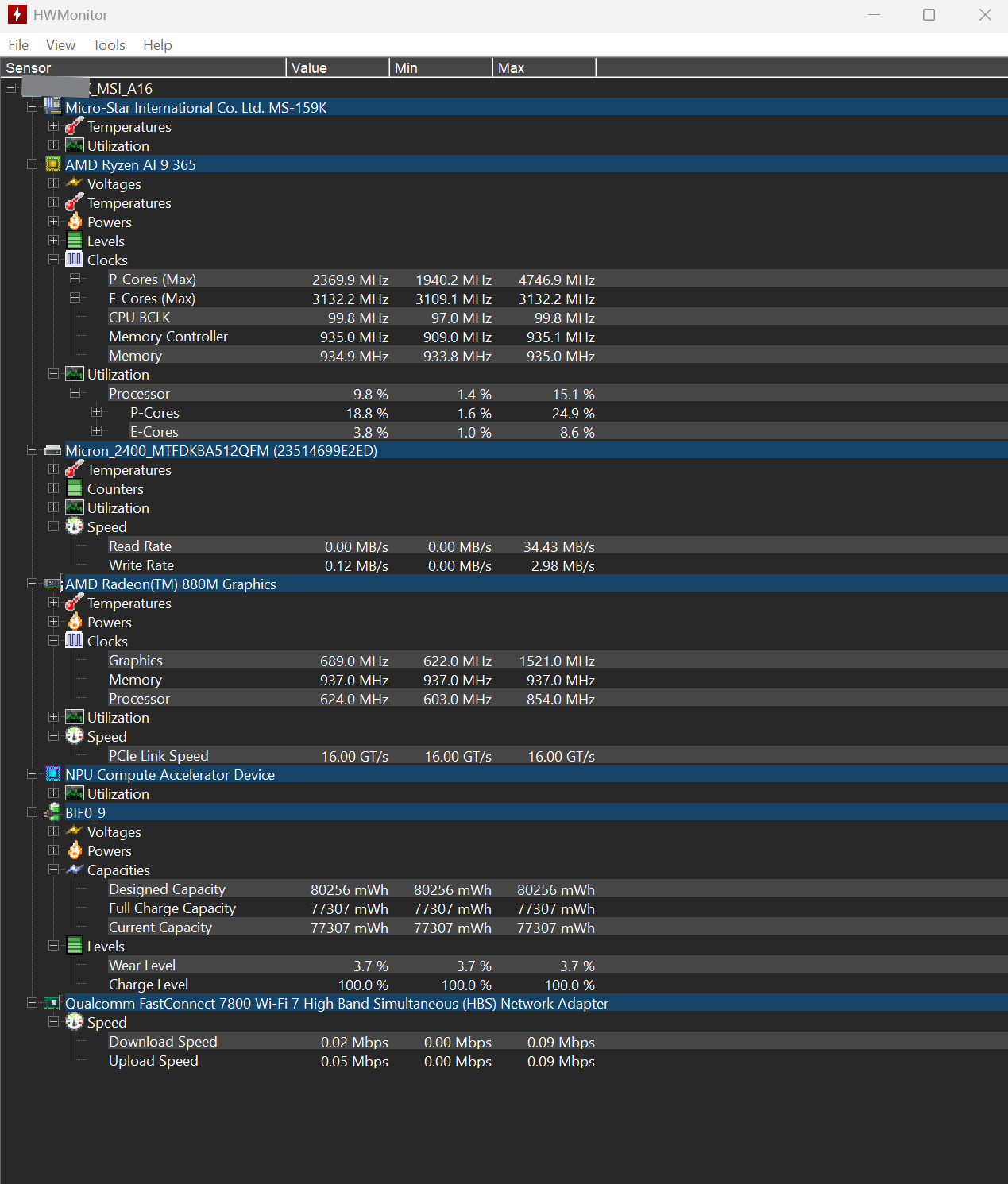This screenshot has width=1008, height=1184.
Task: Click the Voltages icon under BIF0_9 battery
Action: tap(74, 831)
